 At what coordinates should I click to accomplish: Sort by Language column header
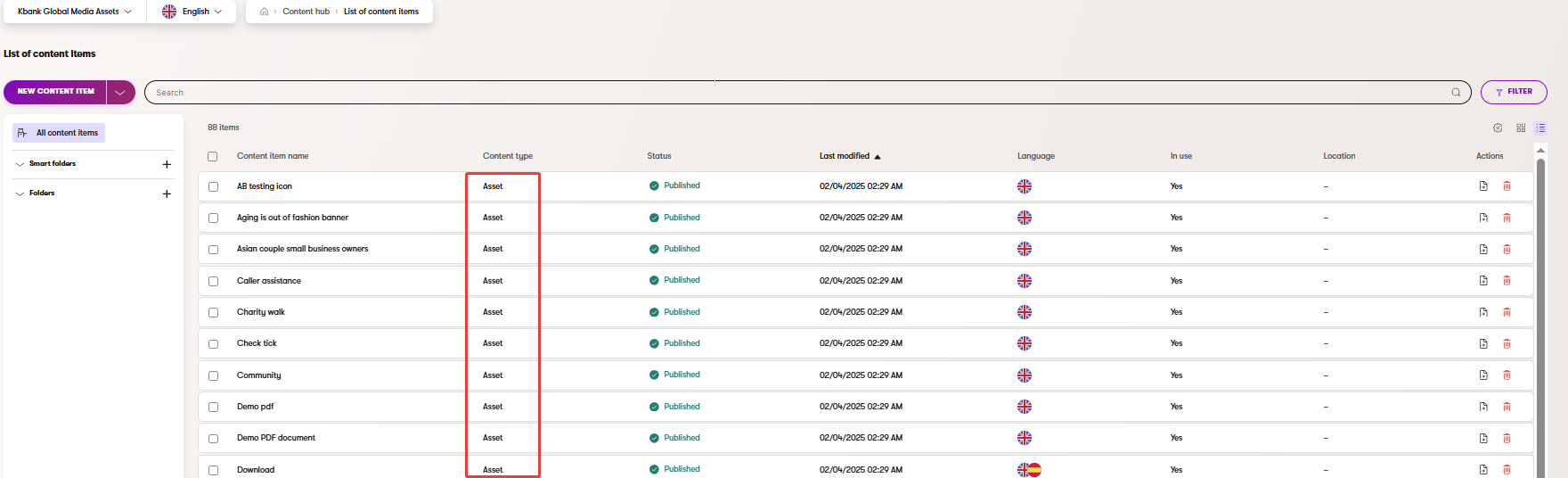click(x=1036, y=156)
